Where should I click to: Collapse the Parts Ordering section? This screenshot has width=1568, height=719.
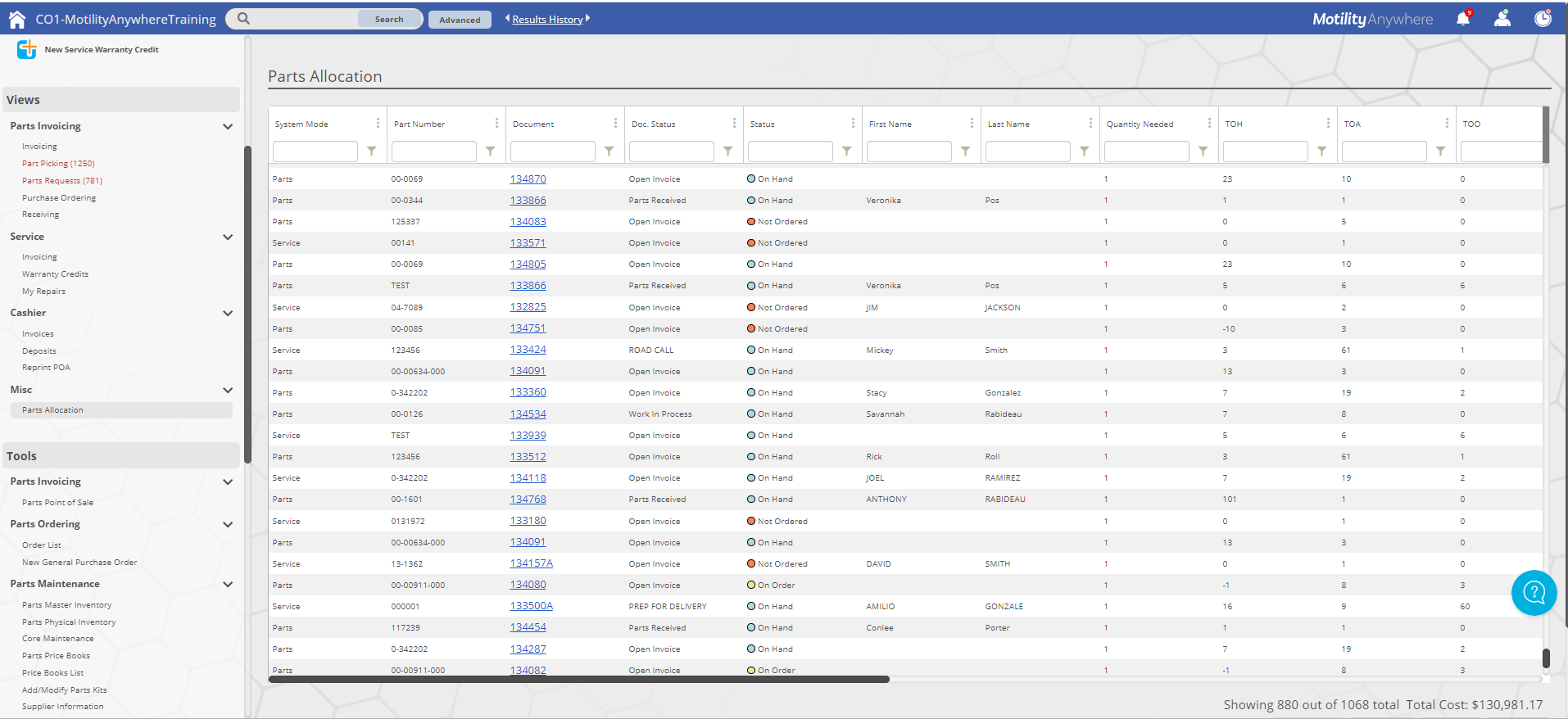[x=228, y=524]
